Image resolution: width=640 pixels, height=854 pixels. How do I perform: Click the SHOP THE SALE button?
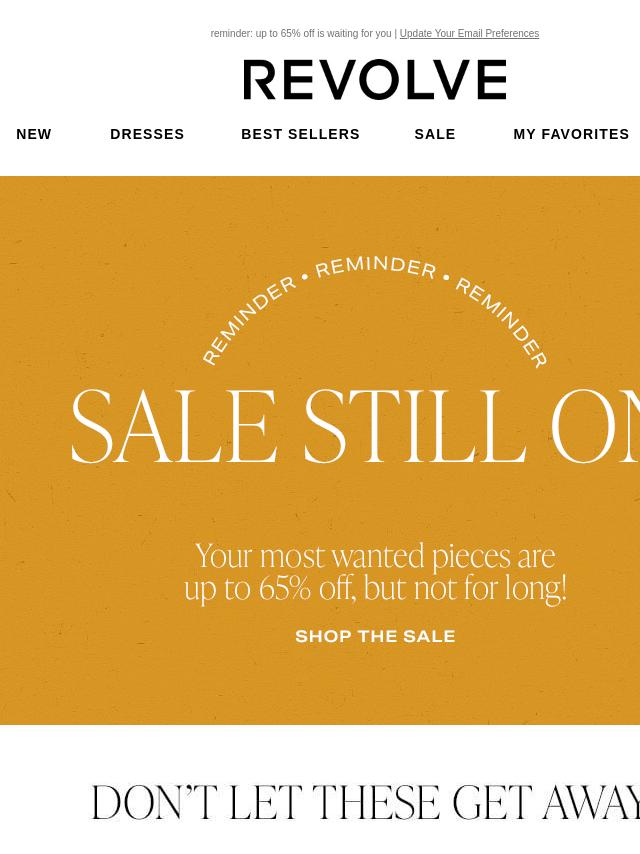click(x=375, y=636)
